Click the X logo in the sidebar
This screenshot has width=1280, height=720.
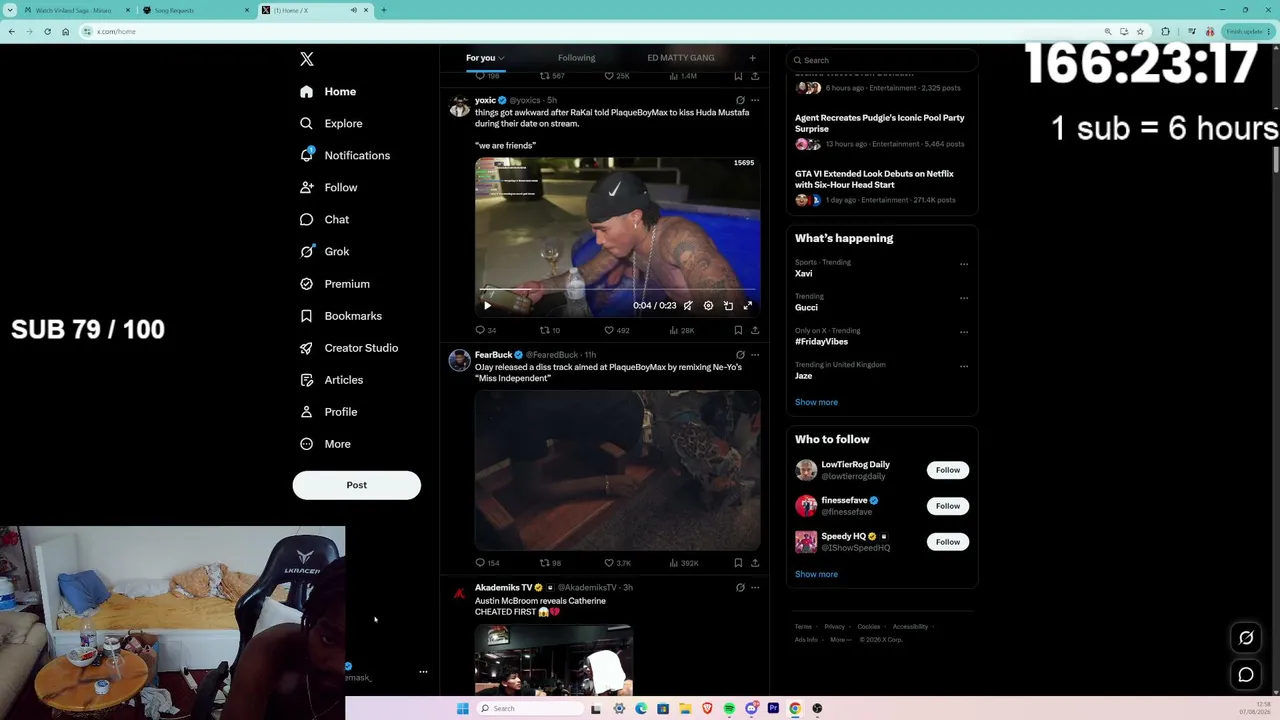pyautogui.click(x=307, y=59)
